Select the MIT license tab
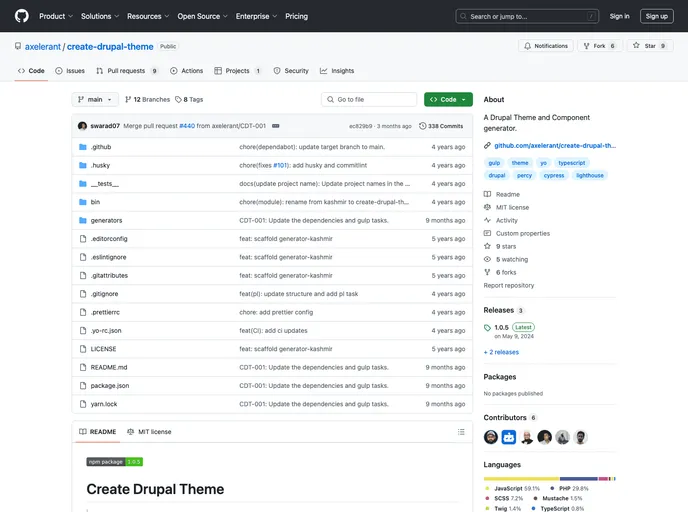 tap(149, 432)
